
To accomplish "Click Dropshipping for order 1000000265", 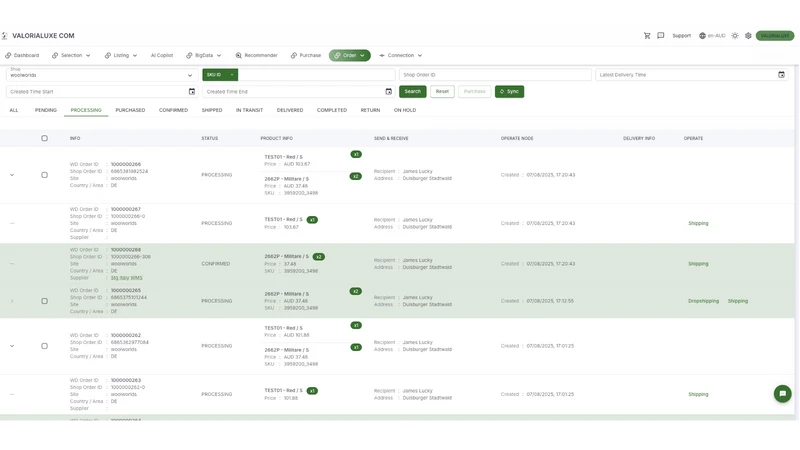I will (703, 301).
